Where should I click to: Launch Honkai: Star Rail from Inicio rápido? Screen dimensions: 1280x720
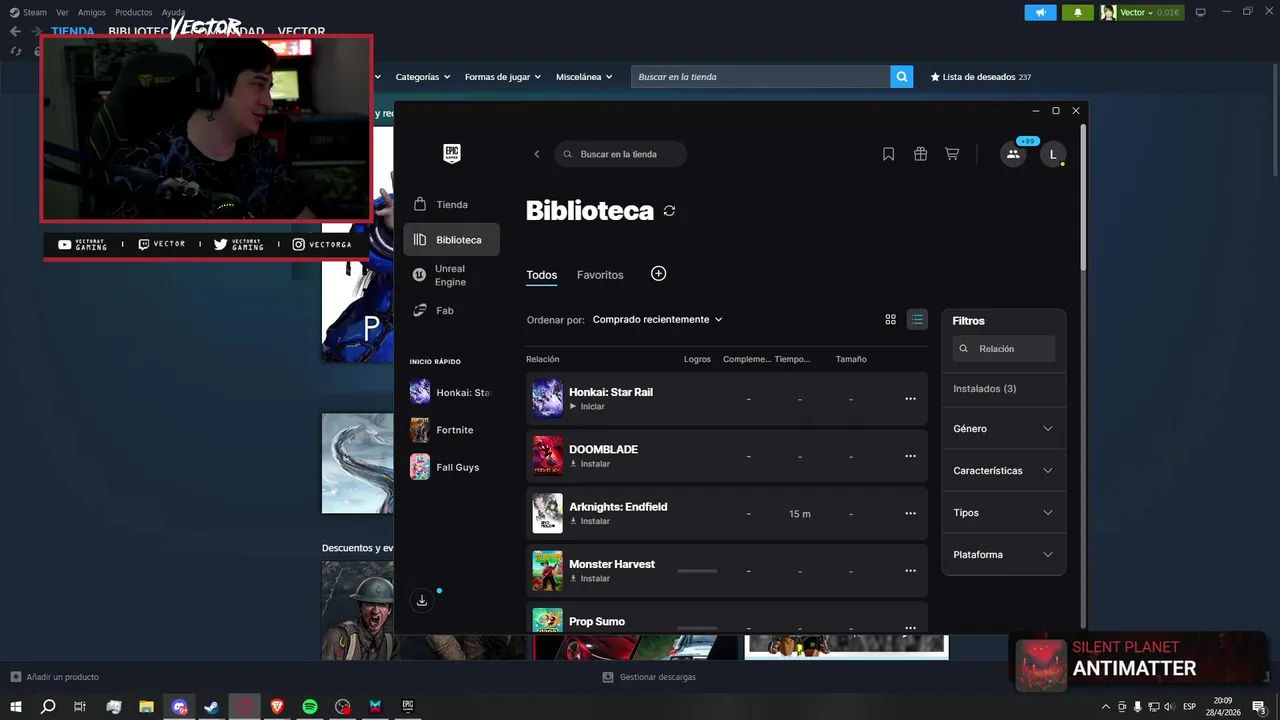[451, 393]
